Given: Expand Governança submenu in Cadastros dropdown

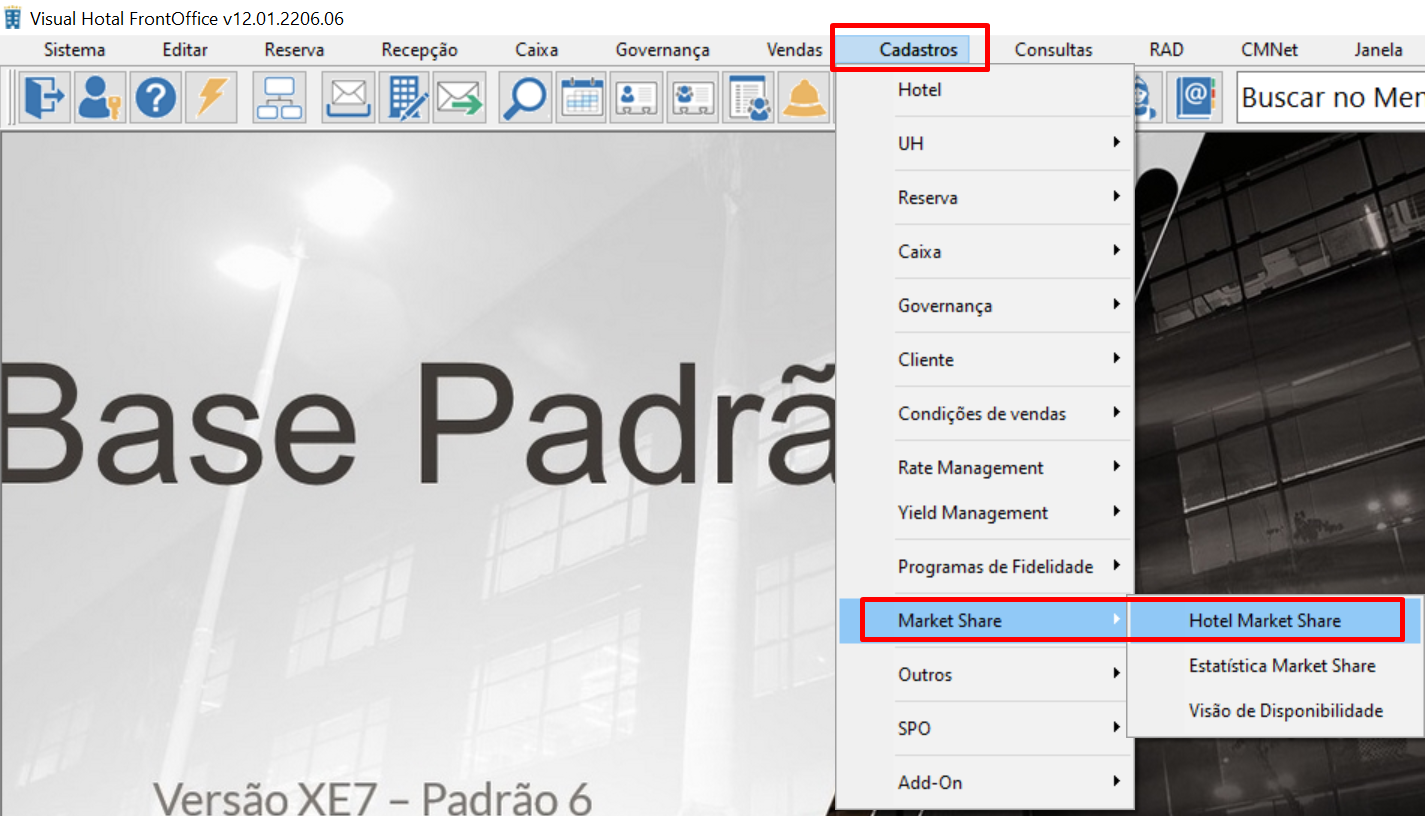Looking at the screenshot, I should (985, 306).
